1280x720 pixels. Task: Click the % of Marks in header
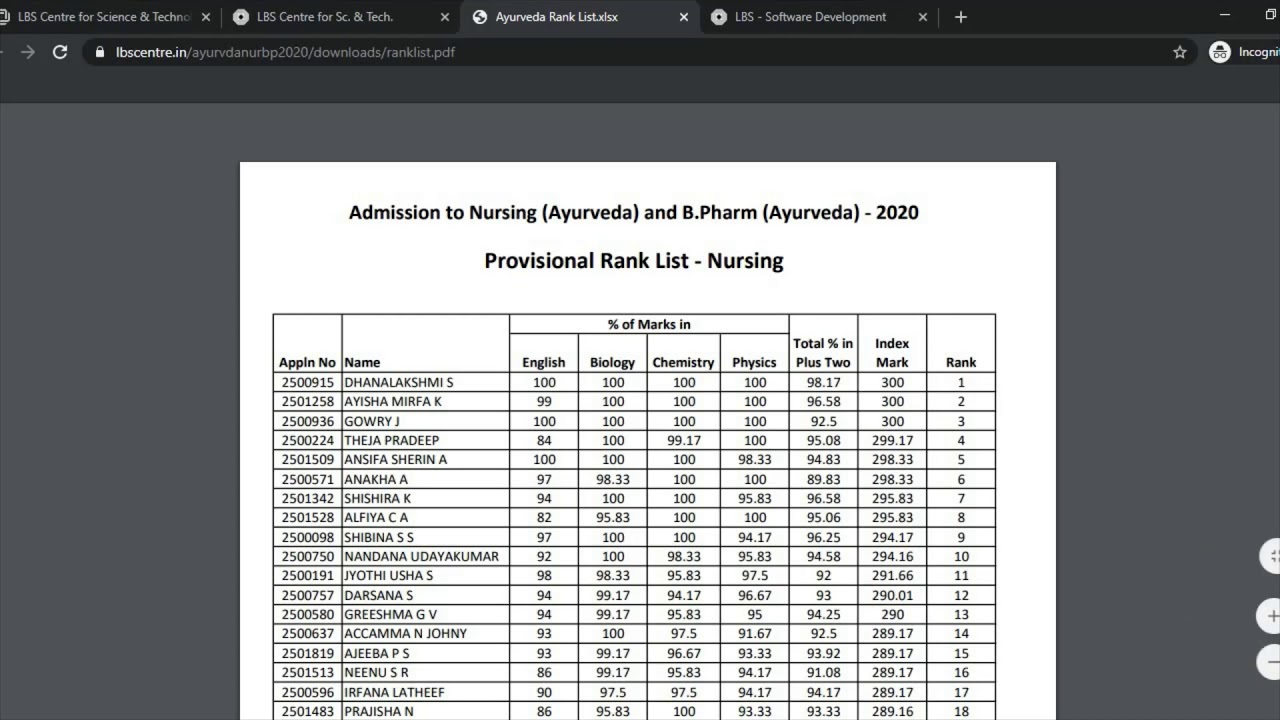coord(649,324)
